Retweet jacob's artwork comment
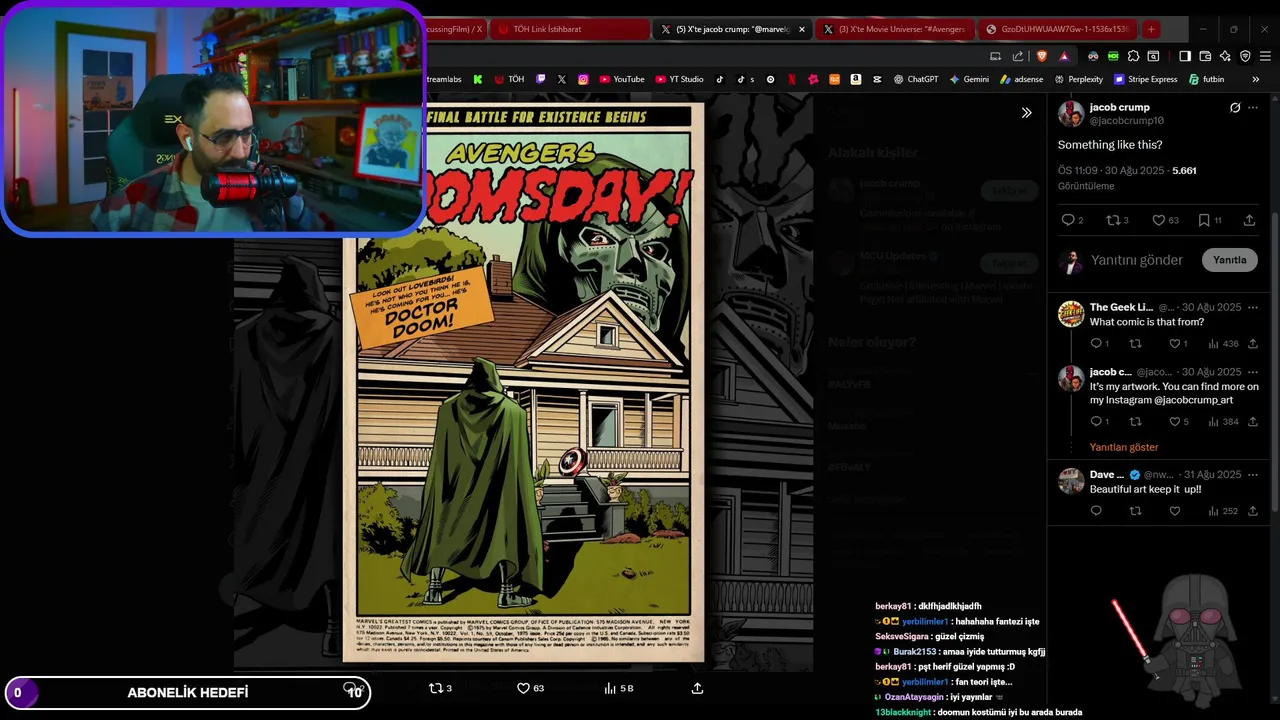This screenshot has height=720, width=1280. pos(1135,421)
